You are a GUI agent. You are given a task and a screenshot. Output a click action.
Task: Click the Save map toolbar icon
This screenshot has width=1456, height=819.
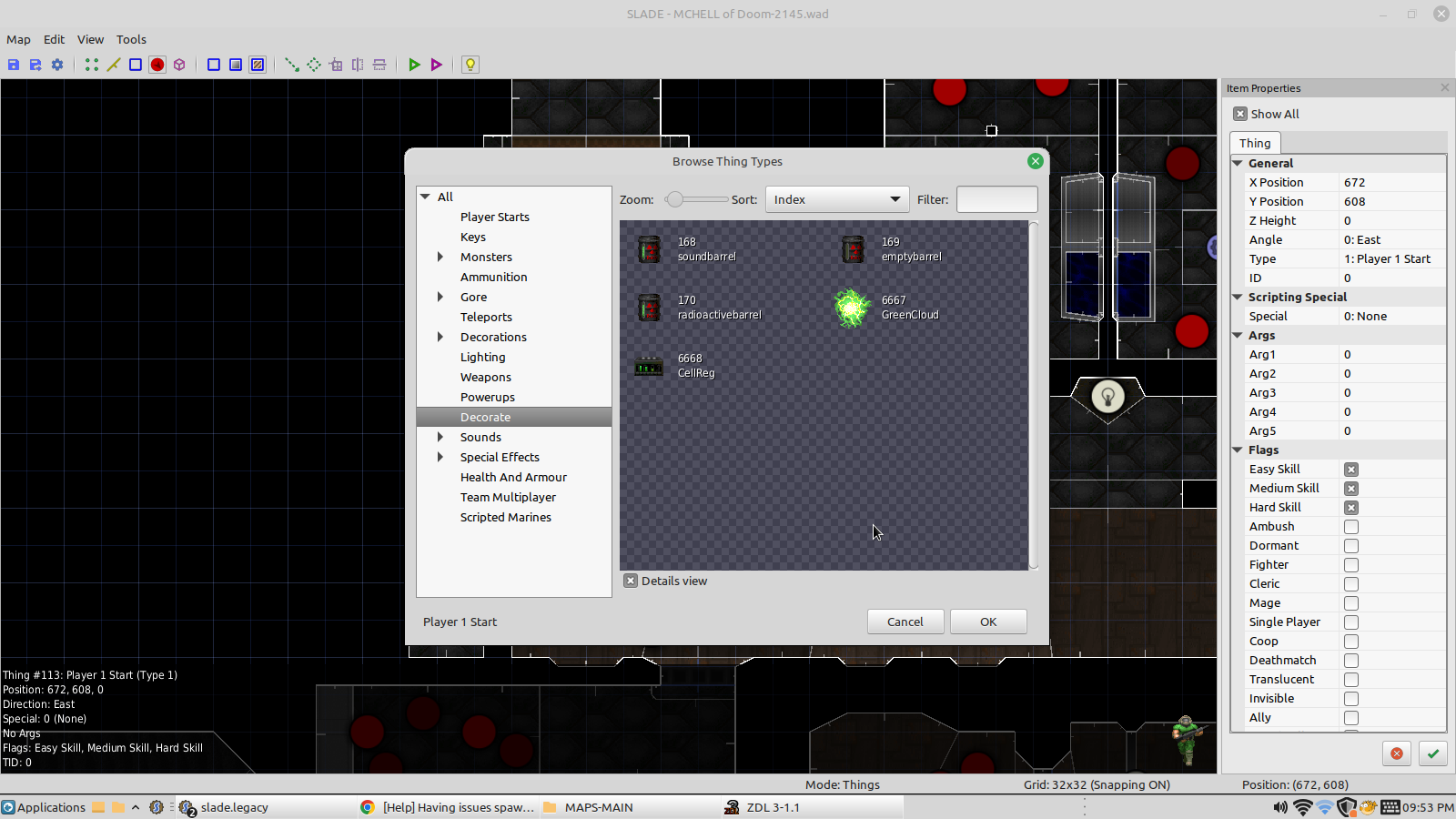(14, 65)
